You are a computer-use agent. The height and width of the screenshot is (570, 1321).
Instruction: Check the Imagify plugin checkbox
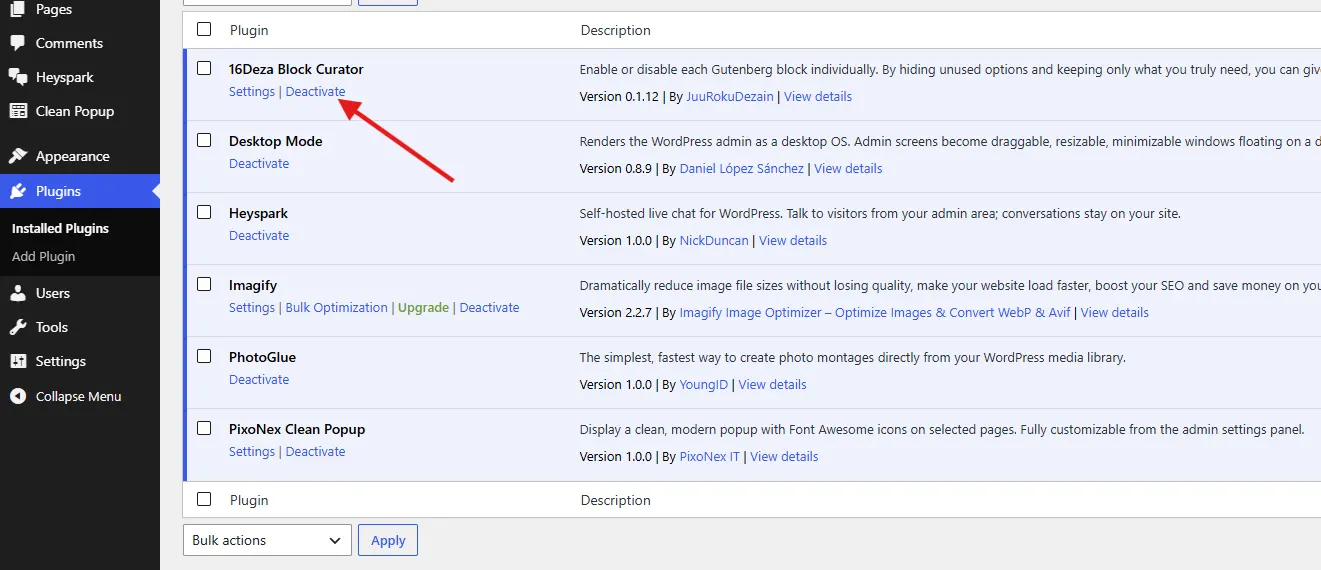pyautogui.click(x=204, y=284)
